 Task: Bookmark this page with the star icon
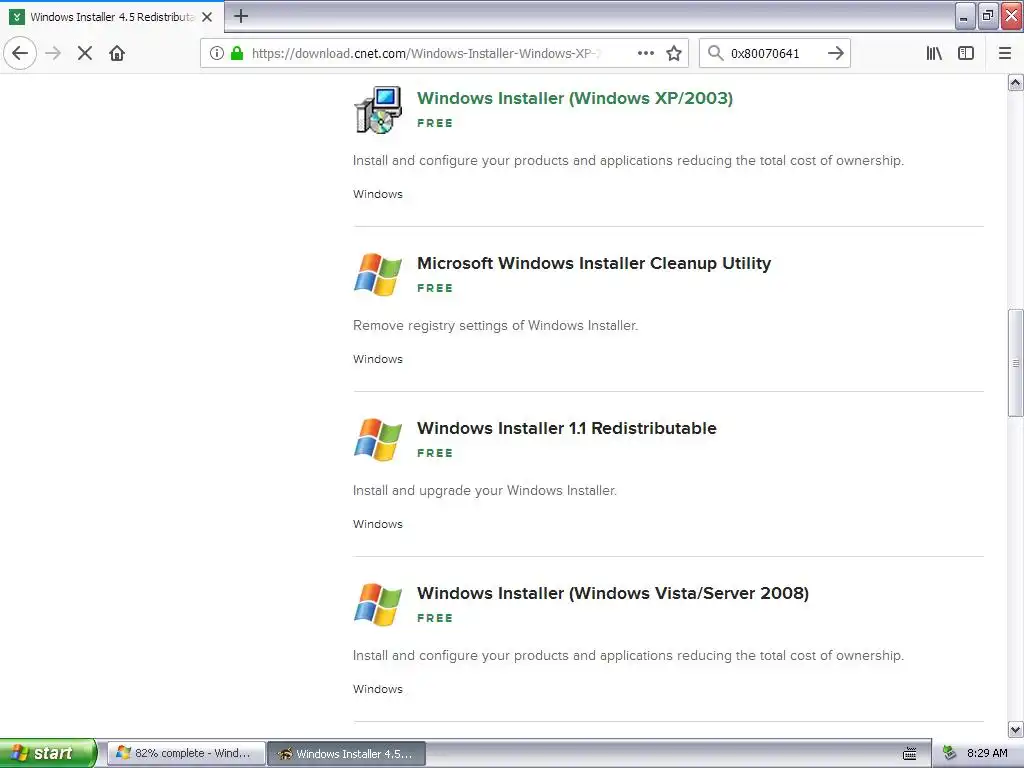(x=674, y=53)
